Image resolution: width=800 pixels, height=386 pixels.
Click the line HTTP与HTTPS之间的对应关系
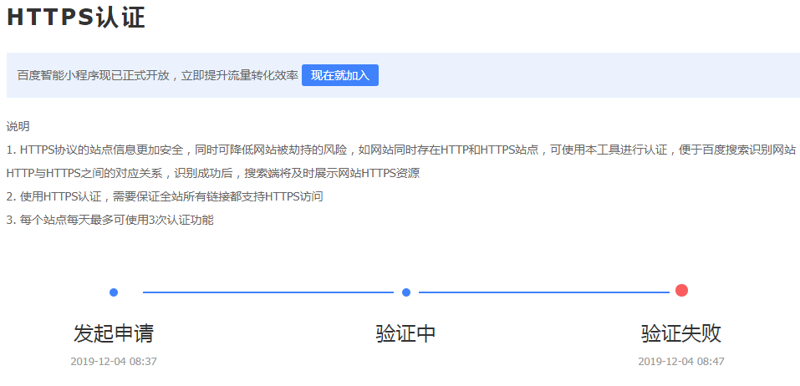(x=213, y=173)
